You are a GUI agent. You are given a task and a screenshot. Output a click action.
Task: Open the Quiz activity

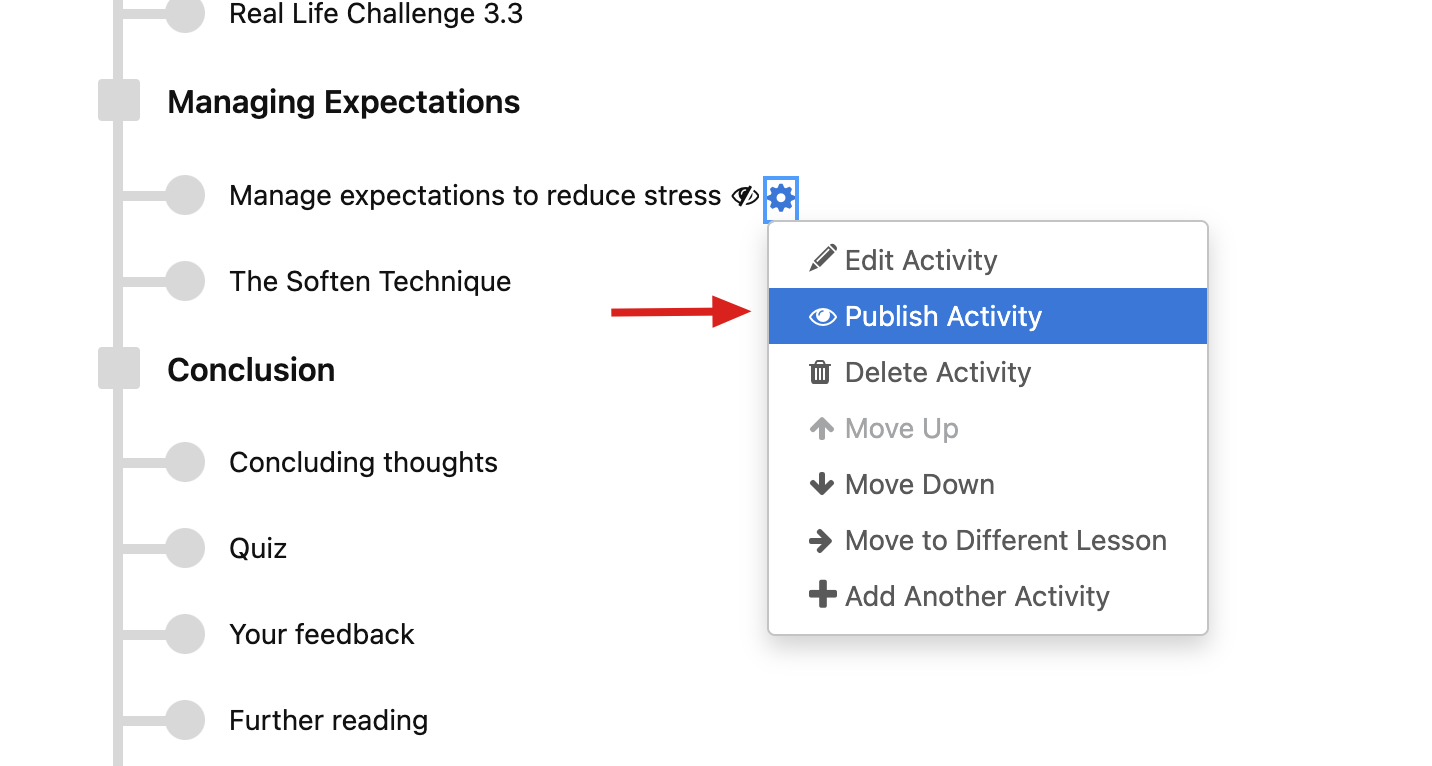click(x=258, y=548)
